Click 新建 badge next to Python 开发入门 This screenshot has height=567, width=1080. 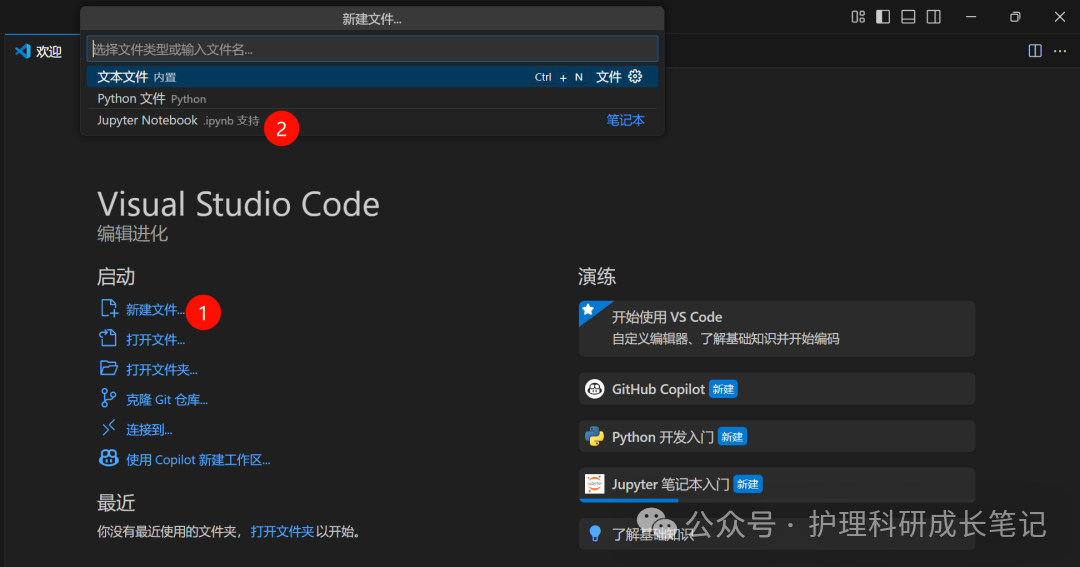pos(732,437)
